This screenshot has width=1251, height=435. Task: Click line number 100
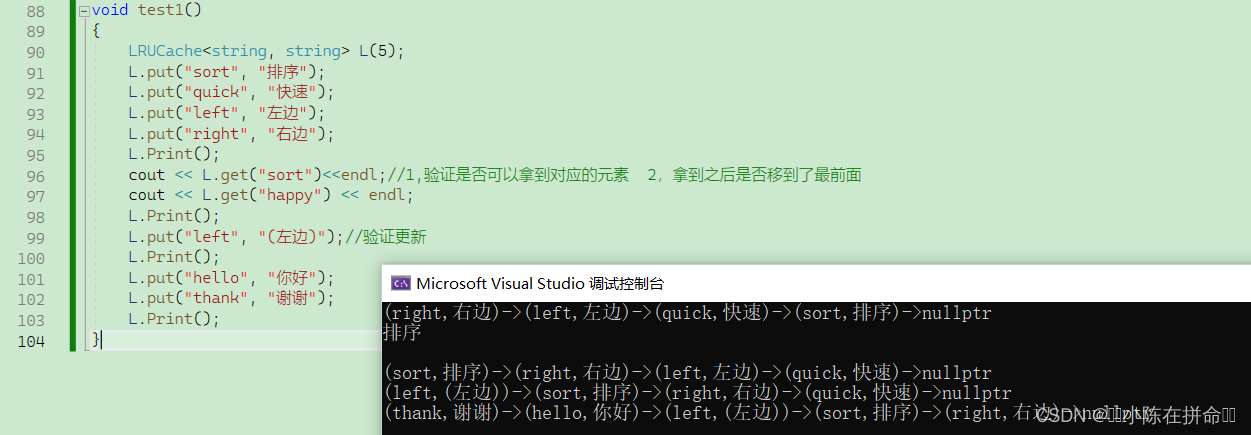(30, 257)
